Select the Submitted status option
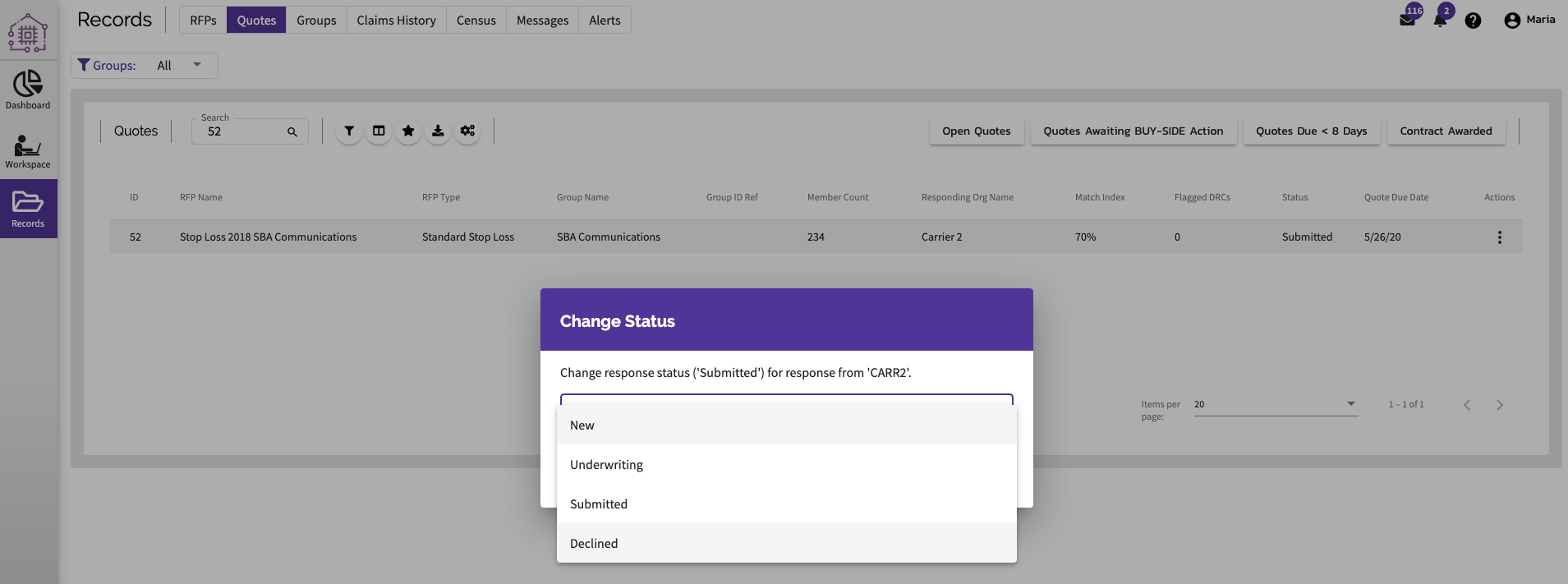Image resolution: width=1568 pixels, height=584 pixels. tap(787, 504)
